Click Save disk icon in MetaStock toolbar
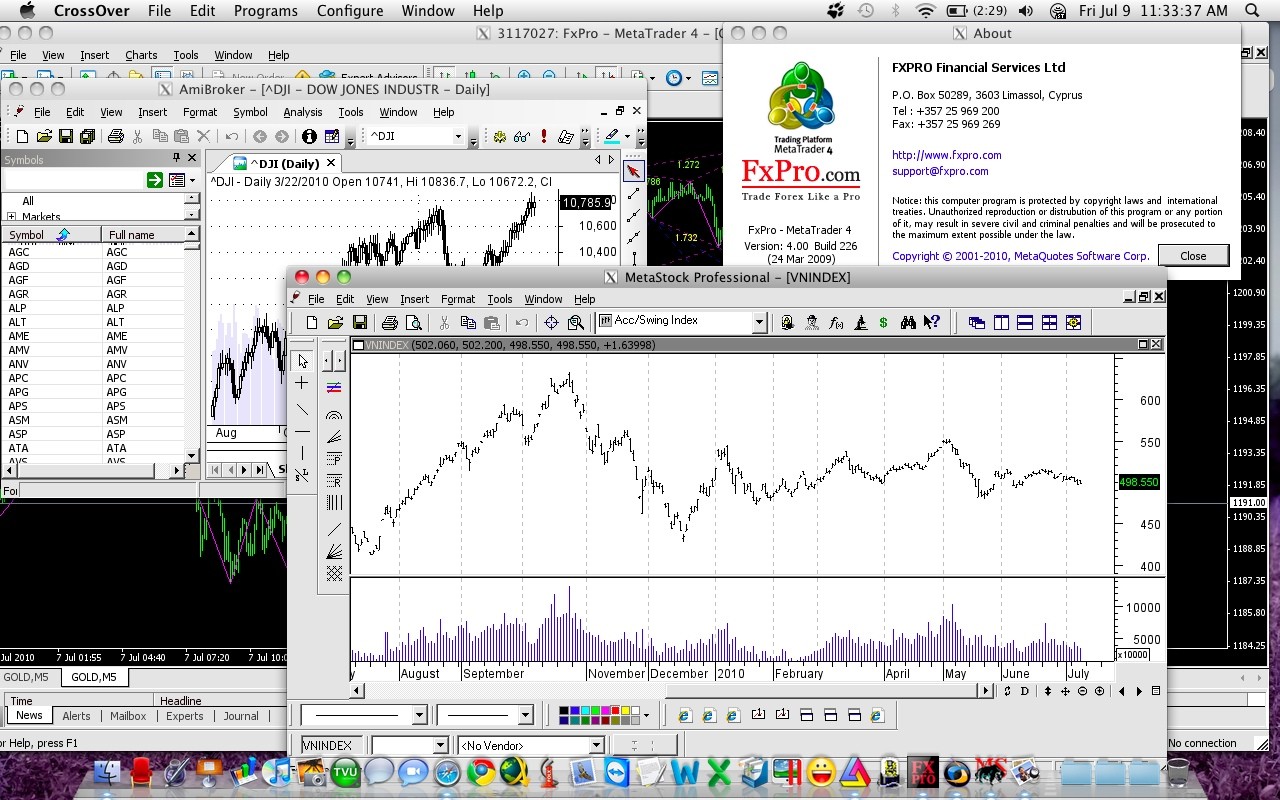The width and height of the screenshot is (1280, 800). [360, 322]
